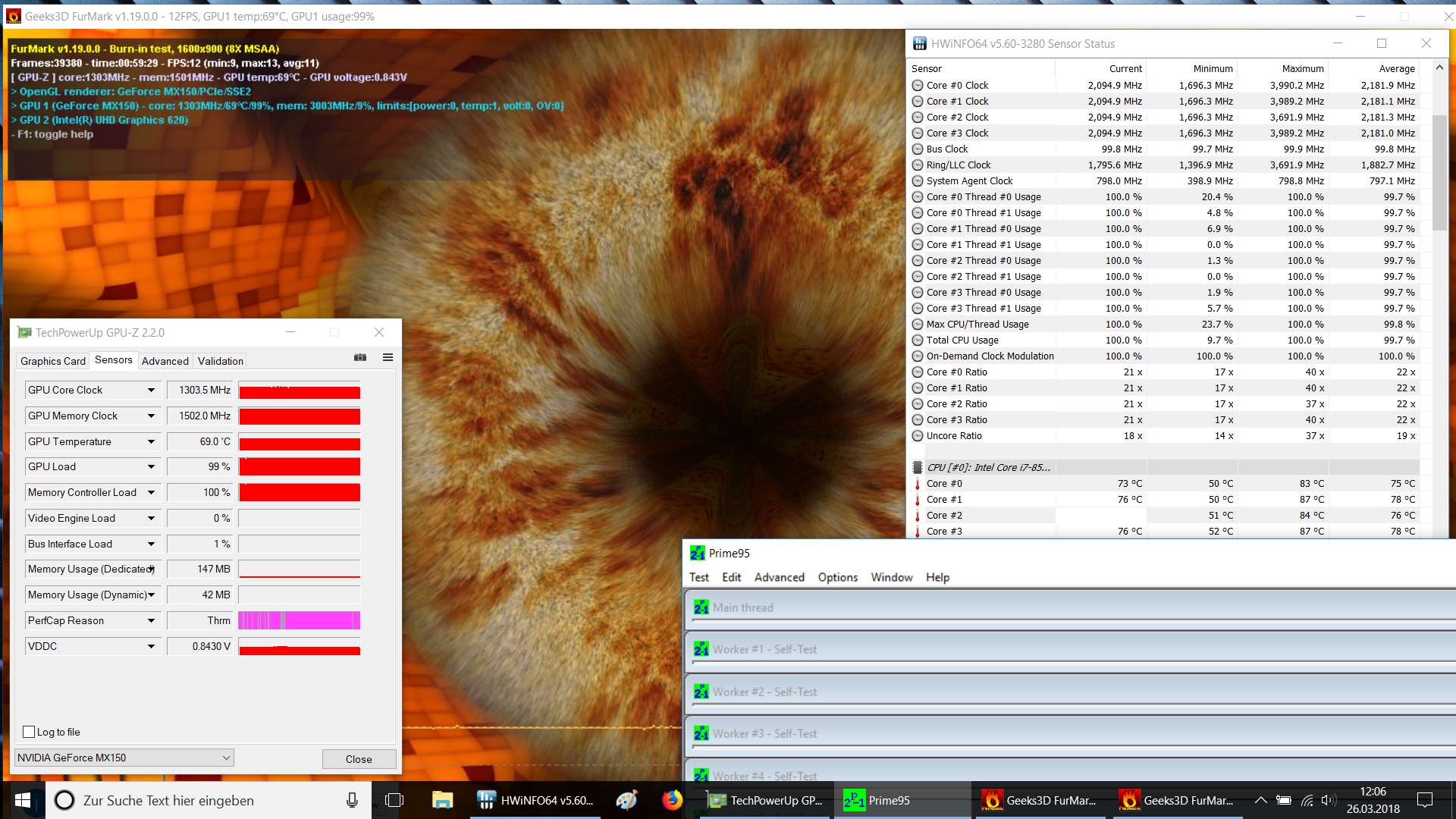The width and height of the screenshot is (1456, 819).
Task: Click the GPU Load red sensor graph
Action: coord(300,466)
